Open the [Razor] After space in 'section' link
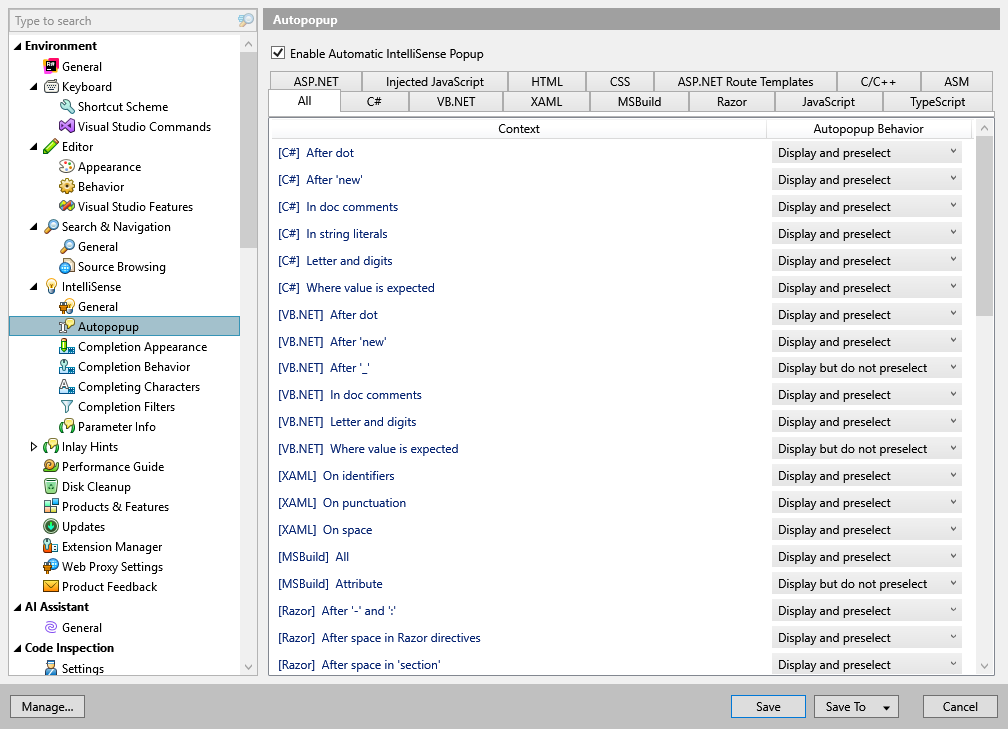Viewport: 1008px width, 729px height. point(356,664)
